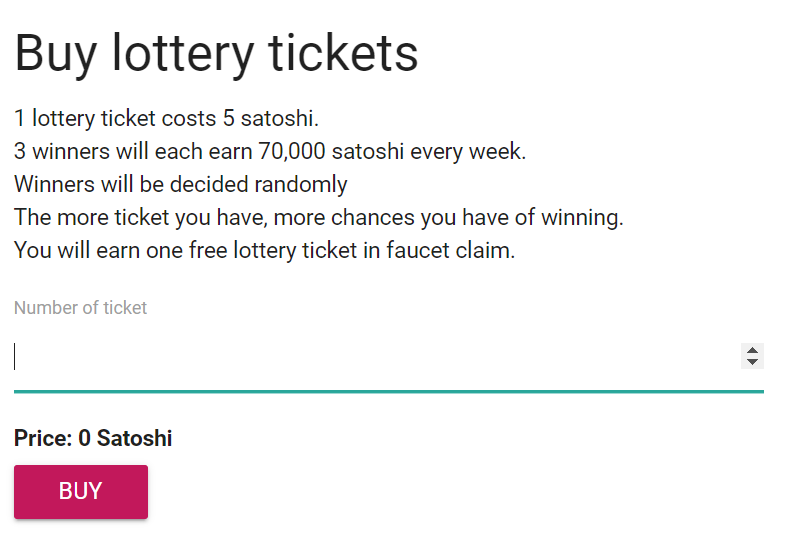Viewport: 809px width, 553px height.
Task: Click the down arrow of ticket stepper
Action: point(752,361)
